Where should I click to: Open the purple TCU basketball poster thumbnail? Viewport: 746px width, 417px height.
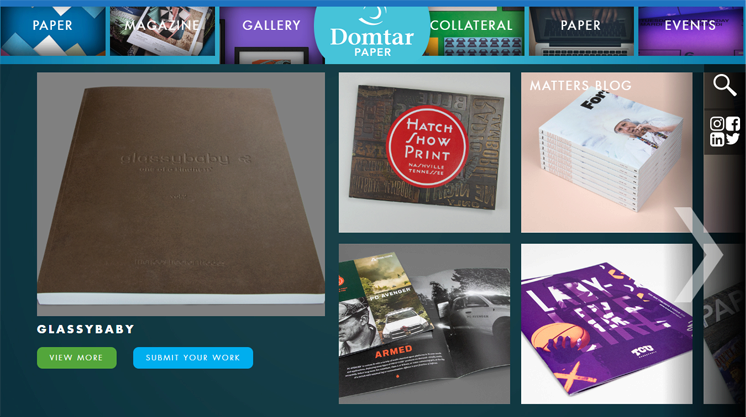click(x=607, y=324)
